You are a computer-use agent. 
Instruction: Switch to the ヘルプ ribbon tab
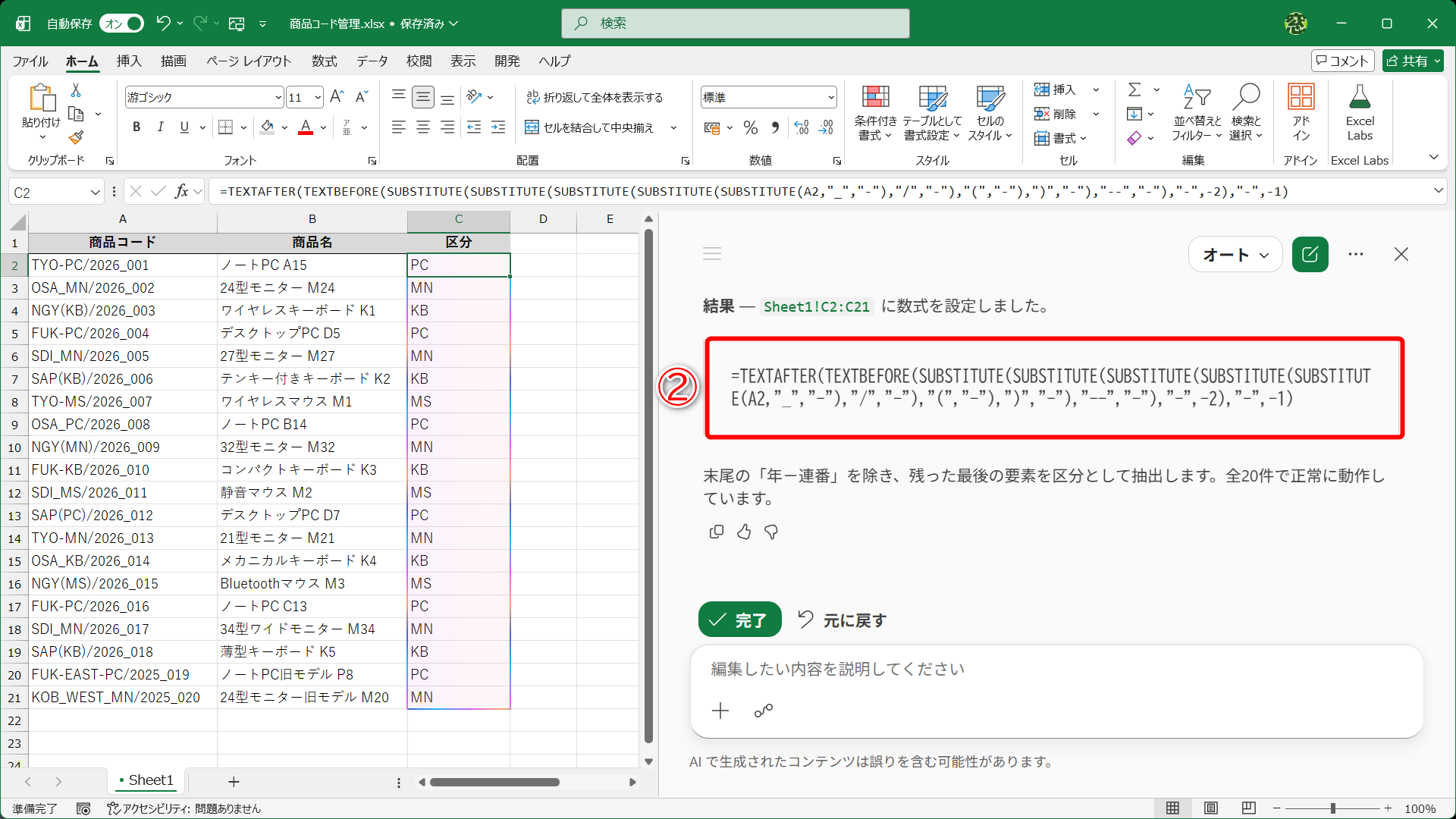point(554,61)
